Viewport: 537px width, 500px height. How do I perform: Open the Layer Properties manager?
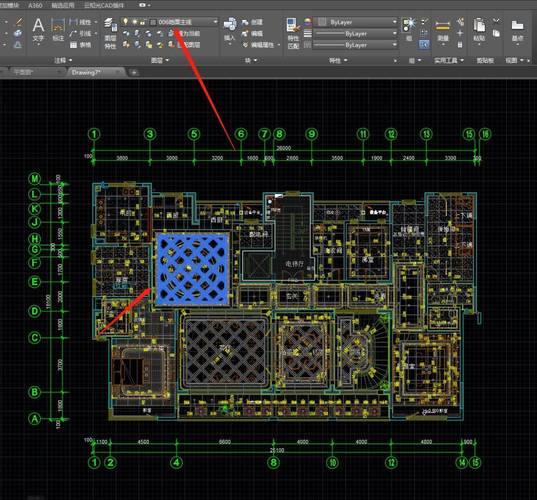click(x=110, y=33)
